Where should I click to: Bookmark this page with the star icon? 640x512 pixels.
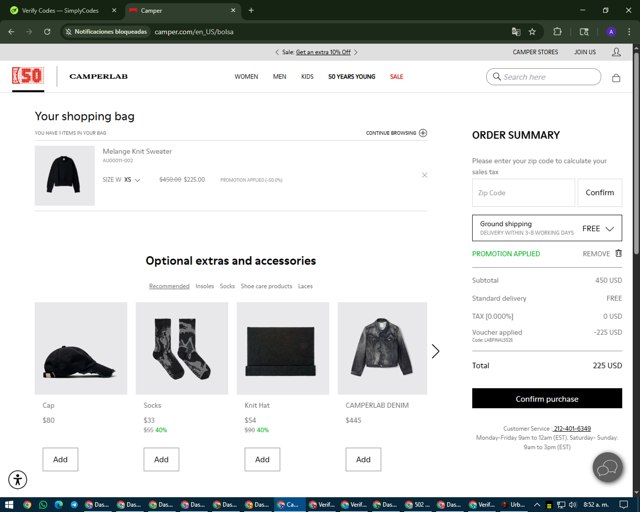(x=532, y=31)
